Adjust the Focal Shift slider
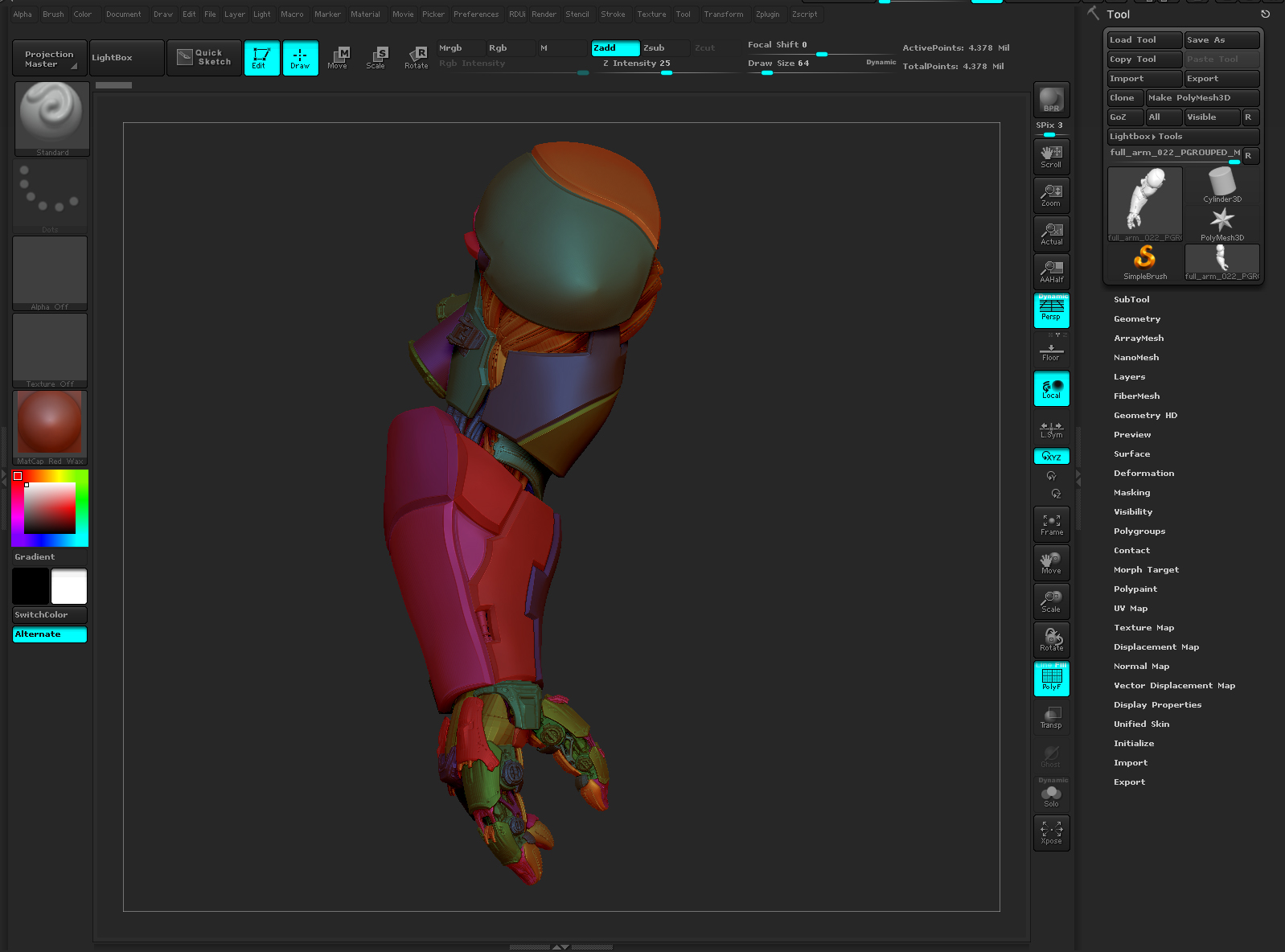 pos(822,47)
